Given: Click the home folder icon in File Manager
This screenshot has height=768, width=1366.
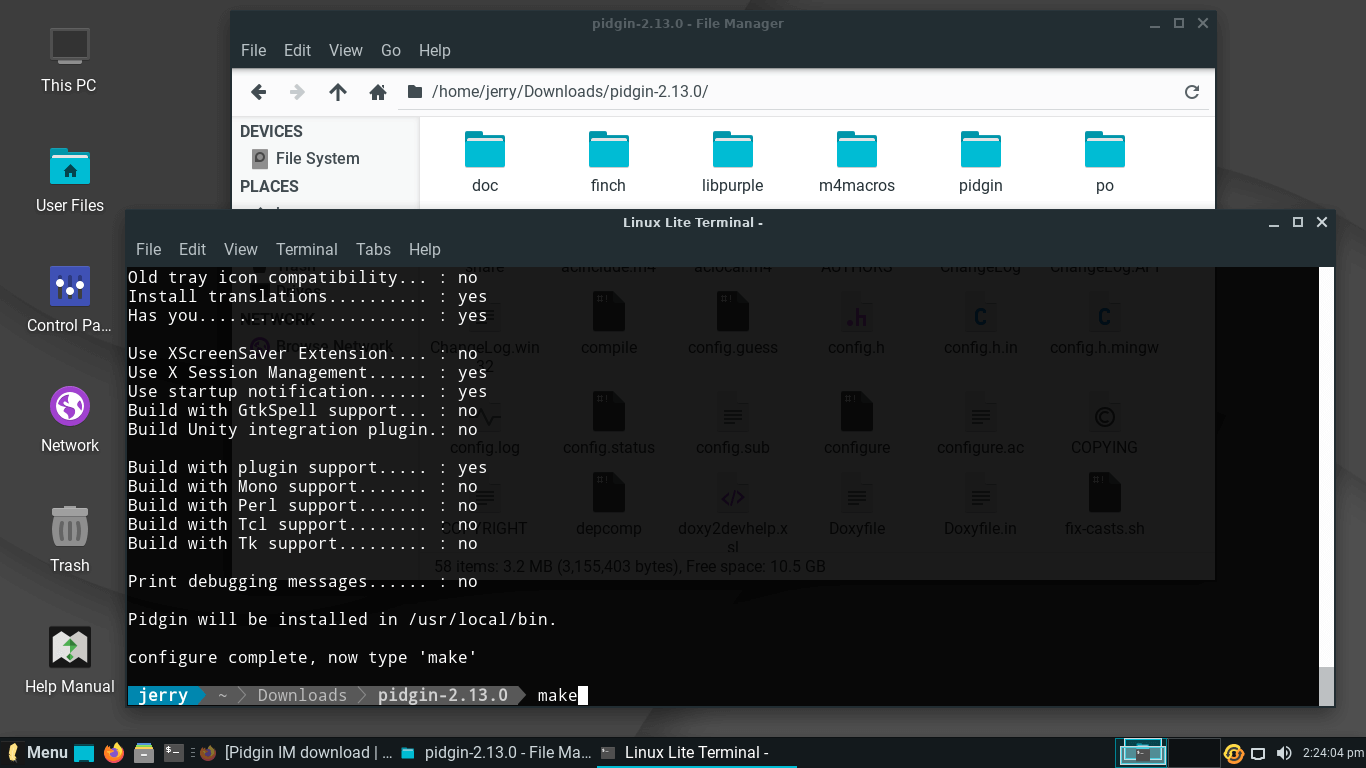Looking at the screenshot, I should pos(378,92).
